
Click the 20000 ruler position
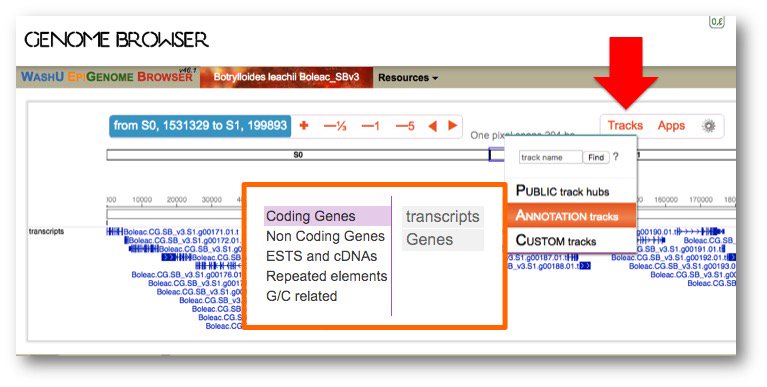tap(177, 200)
